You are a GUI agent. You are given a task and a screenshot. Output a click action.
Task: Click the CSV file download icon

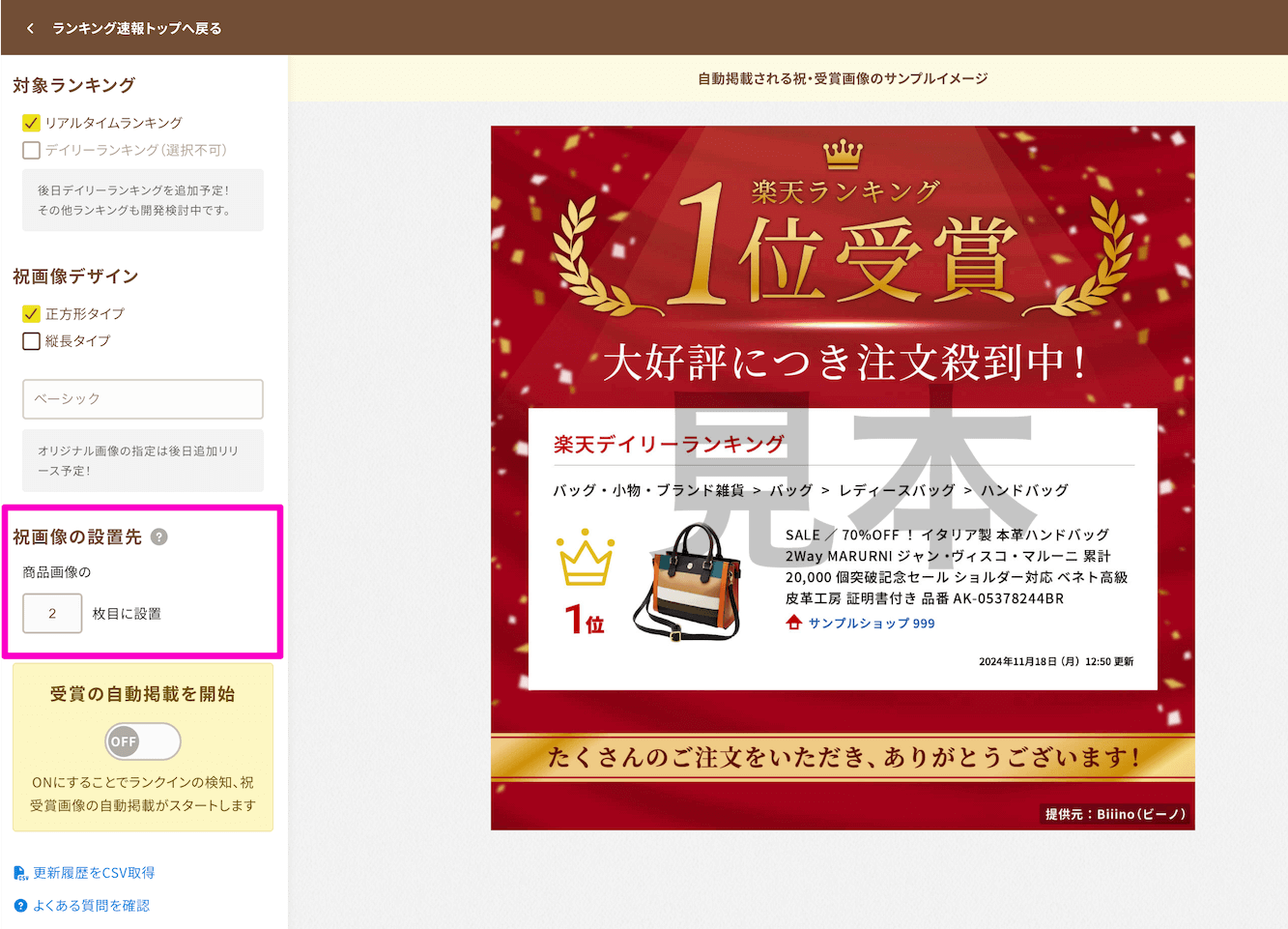20,873
